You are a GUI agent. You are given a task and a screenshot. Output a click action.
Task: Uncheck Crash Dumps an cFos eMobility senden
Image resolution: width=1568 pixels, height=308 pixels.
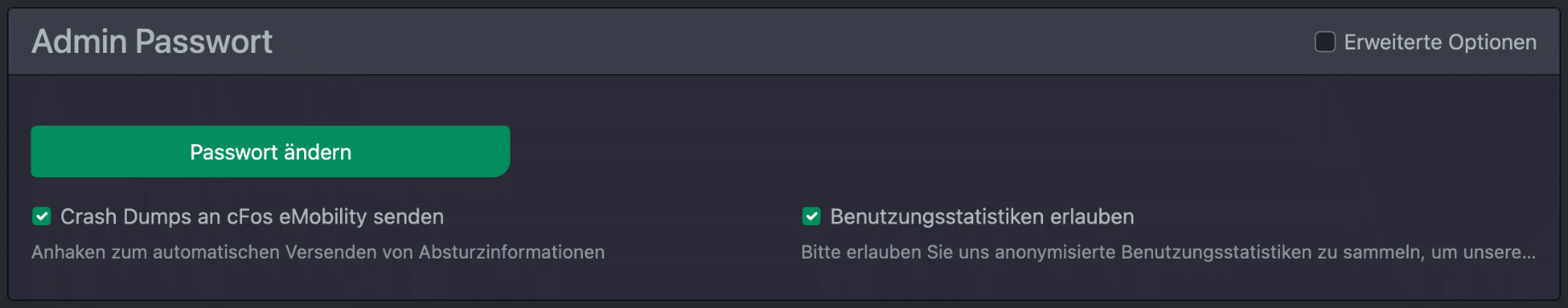click(x=42, y=217)
